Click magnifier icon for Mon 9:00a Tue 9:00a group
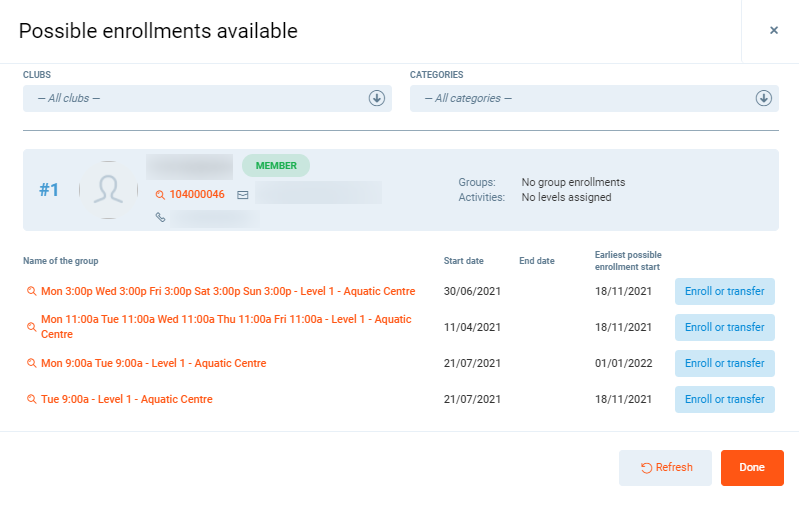Screen dimensions: 799x505 [31, 364]
